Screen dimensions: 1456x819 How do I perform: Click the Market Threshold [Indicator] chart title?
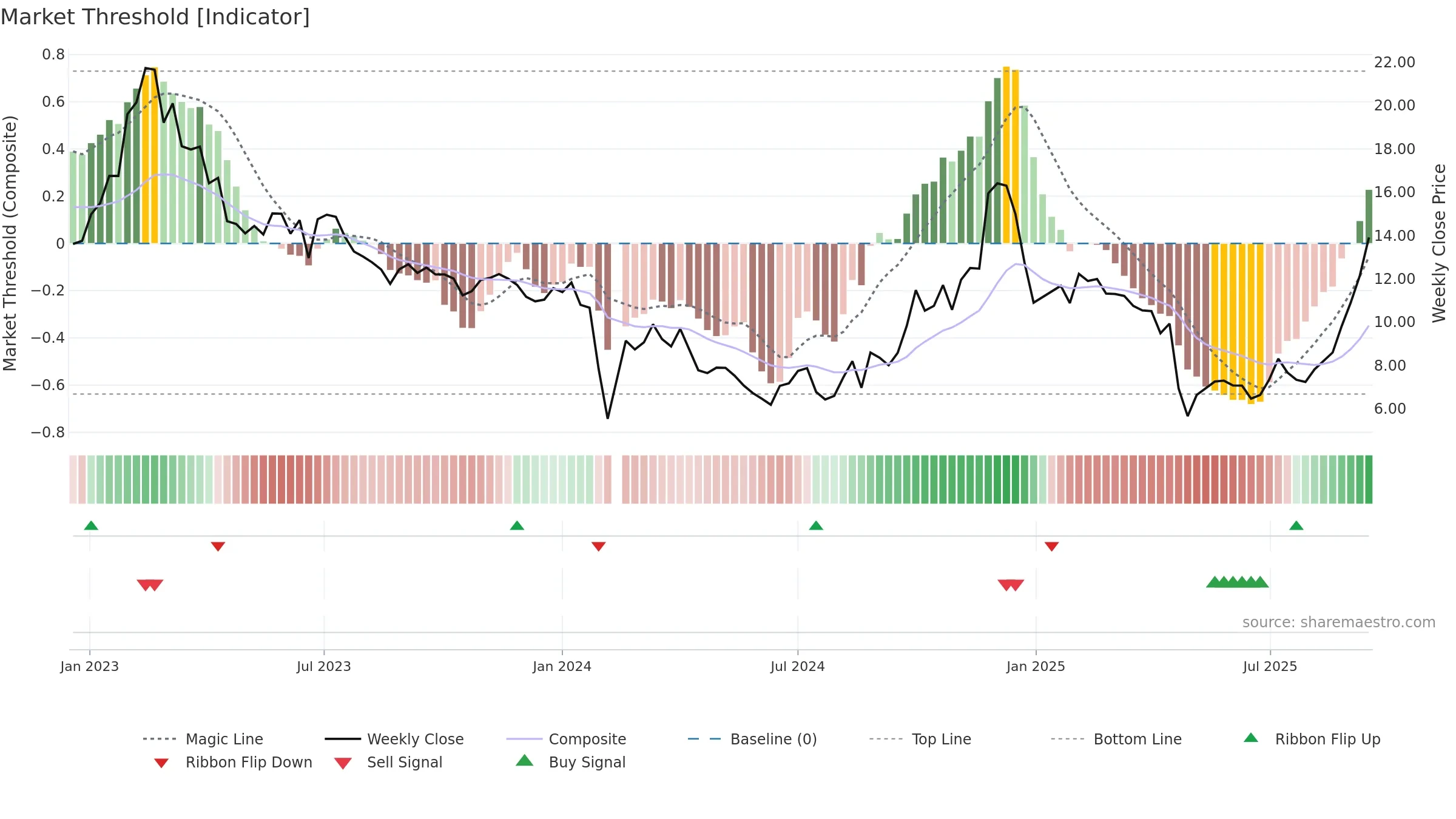(155, 17)
